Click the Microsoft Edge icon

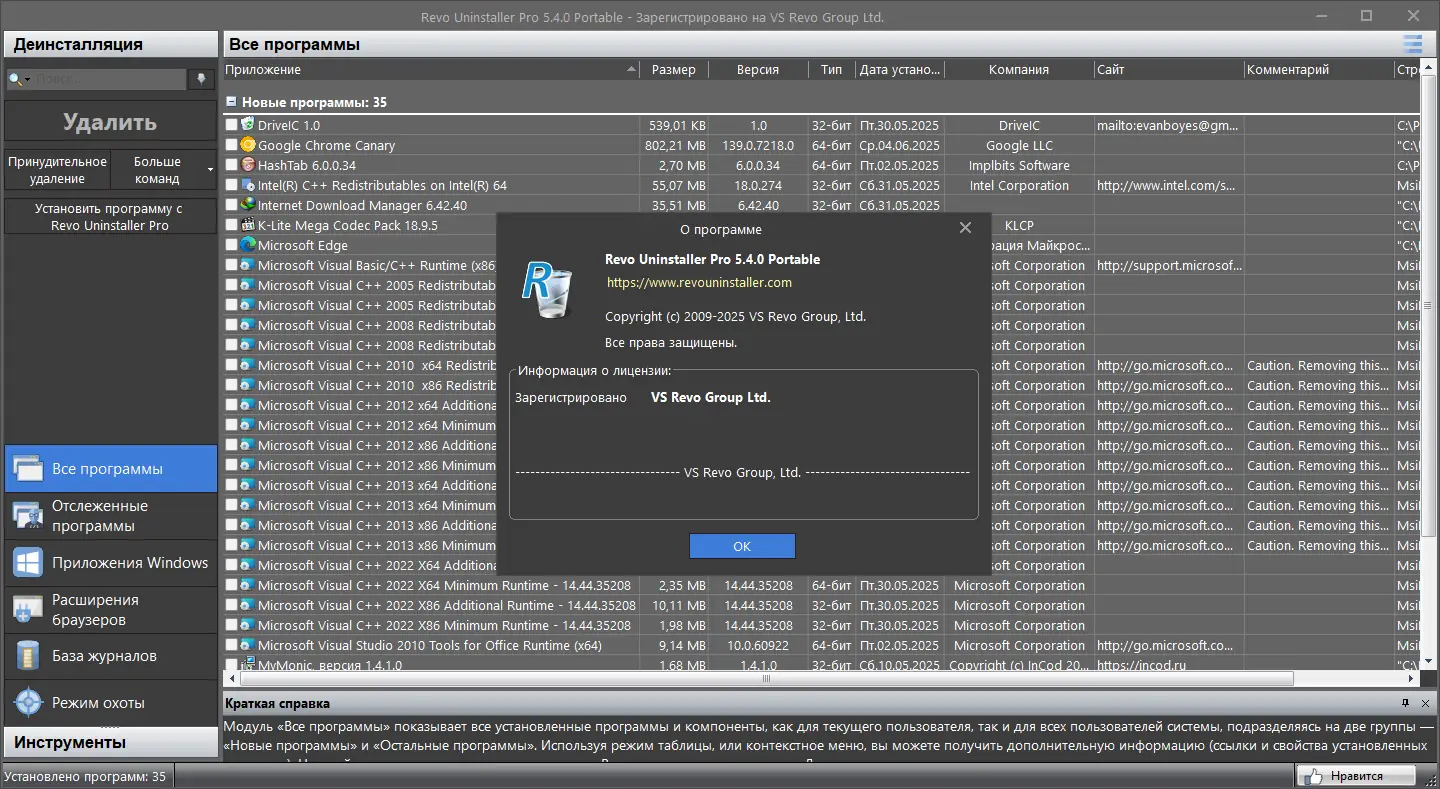[x=247, y=245]
